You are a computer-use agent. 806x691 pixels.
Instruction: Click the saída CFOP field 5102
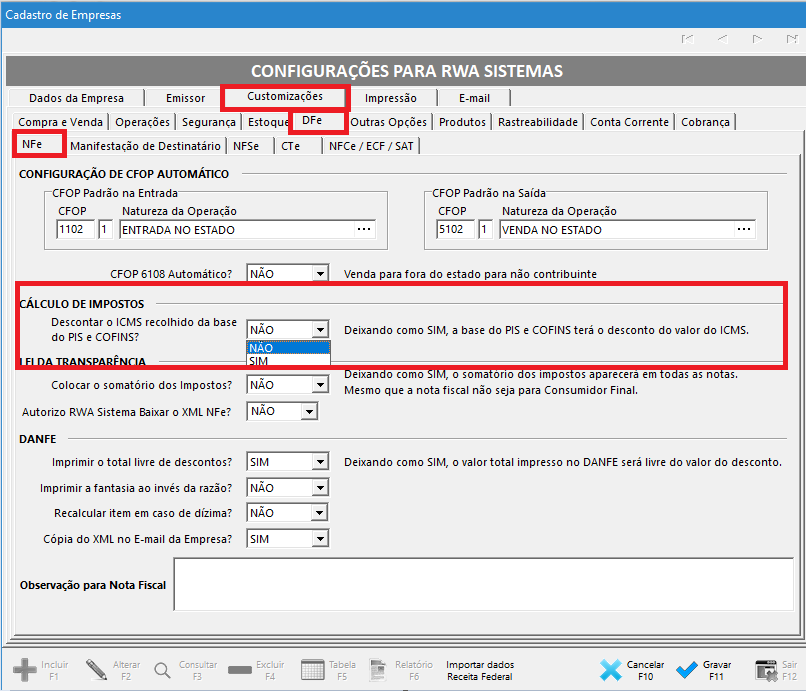click(455, 229)
